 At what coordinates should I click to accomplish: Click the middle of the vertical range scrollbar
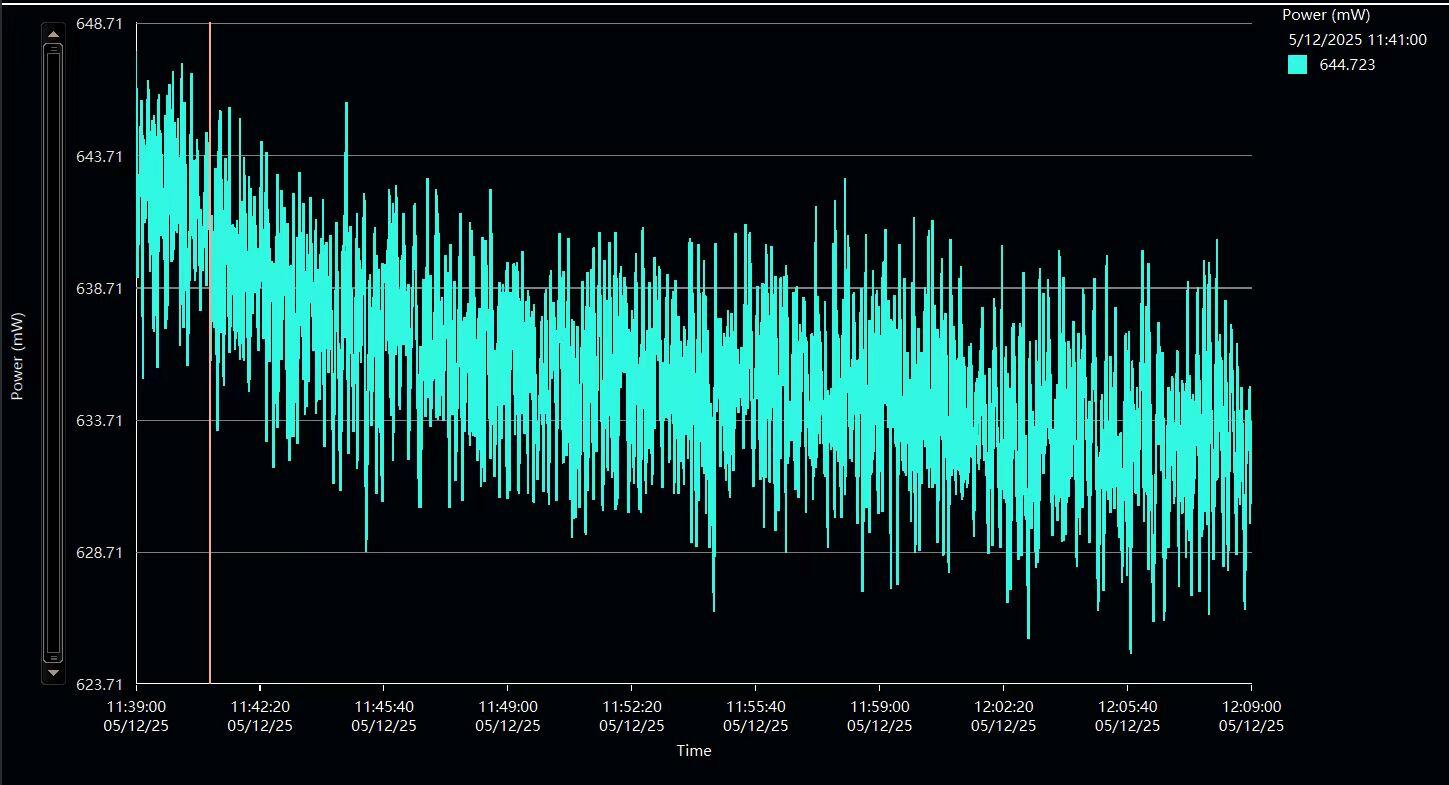click(x=53, y=353)
